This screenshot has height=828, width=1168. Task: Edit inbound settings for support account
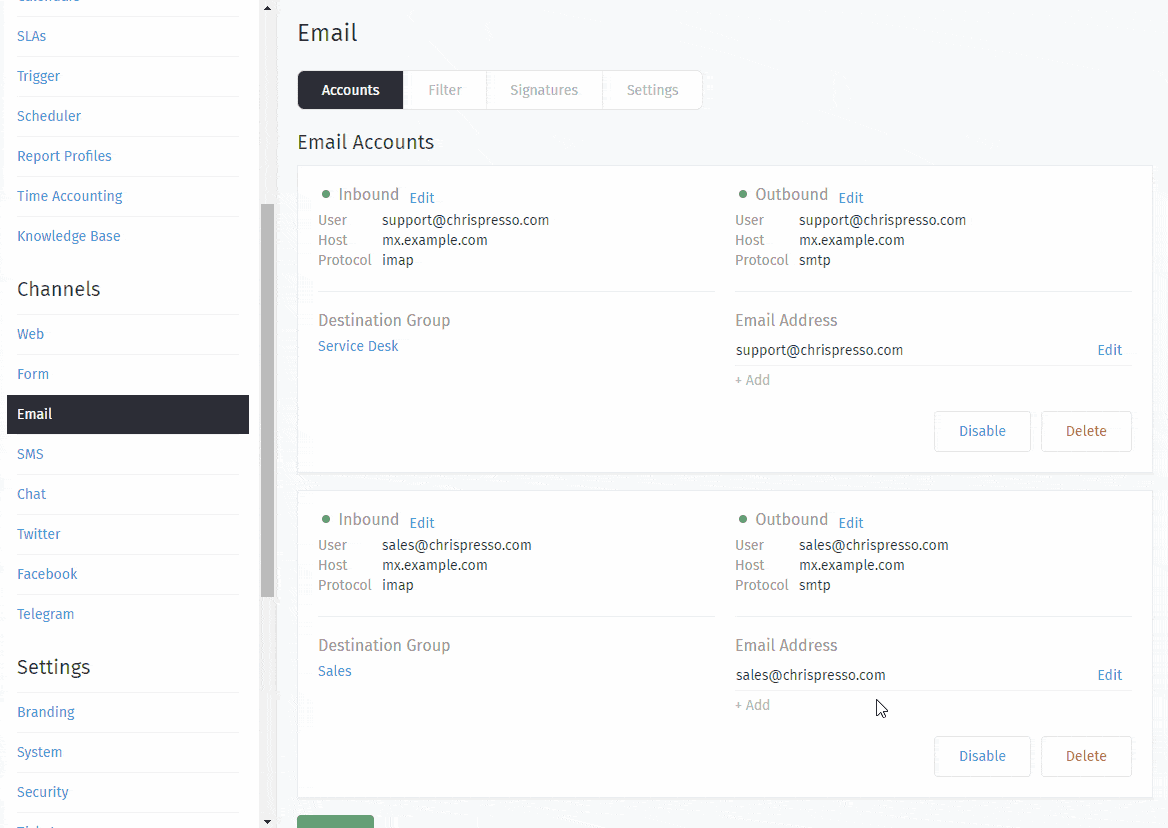click(422, 198)
